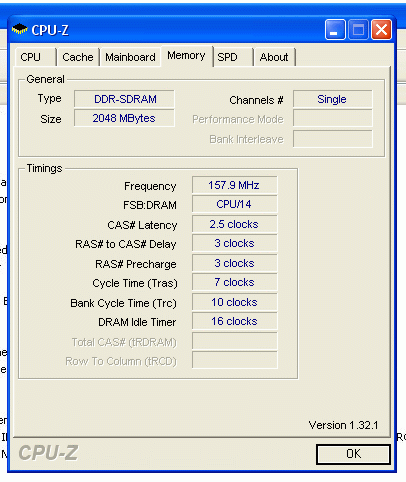Click the Frequency label
This screenshot has height=482, width=406.
click(150, 186)
